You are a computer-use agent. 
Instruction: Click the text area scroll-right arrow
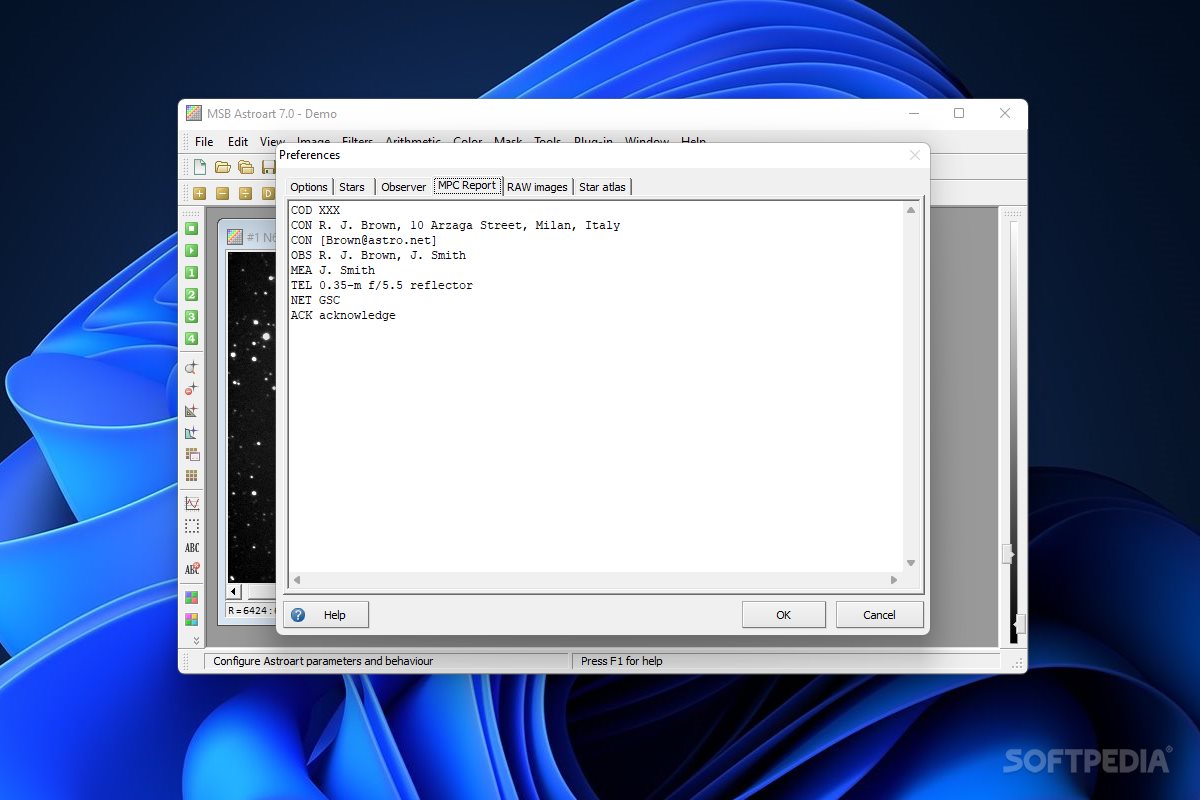coord(894,580)
